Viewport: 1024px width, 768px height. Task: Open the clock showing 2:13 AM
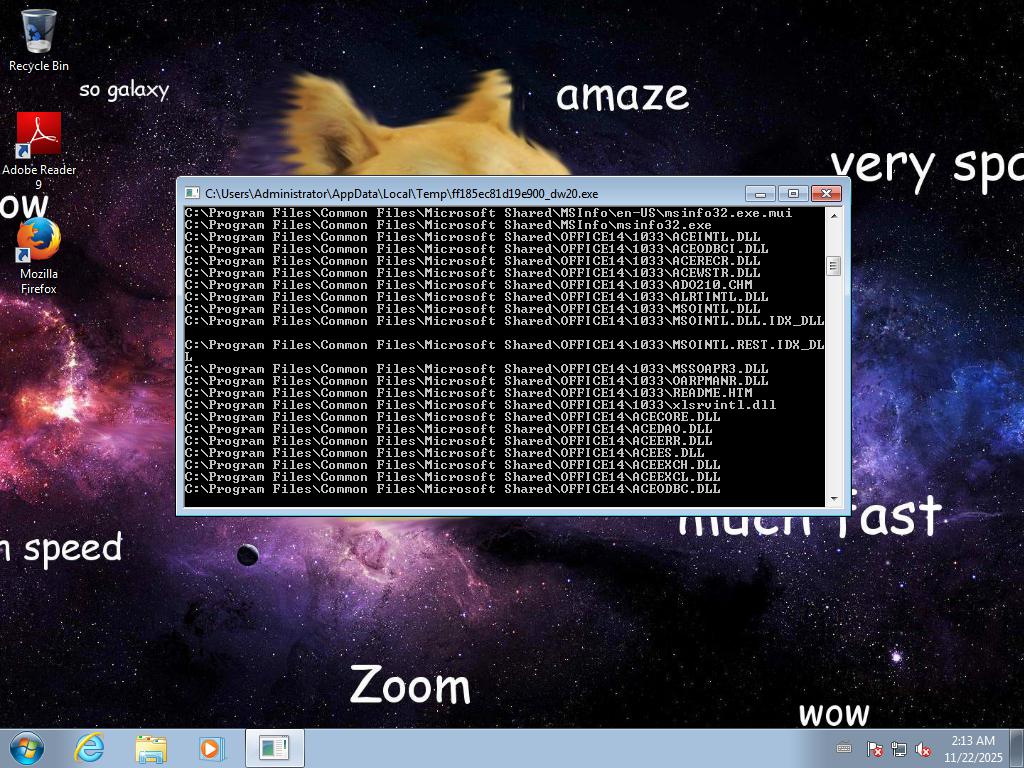pos(972,748)
